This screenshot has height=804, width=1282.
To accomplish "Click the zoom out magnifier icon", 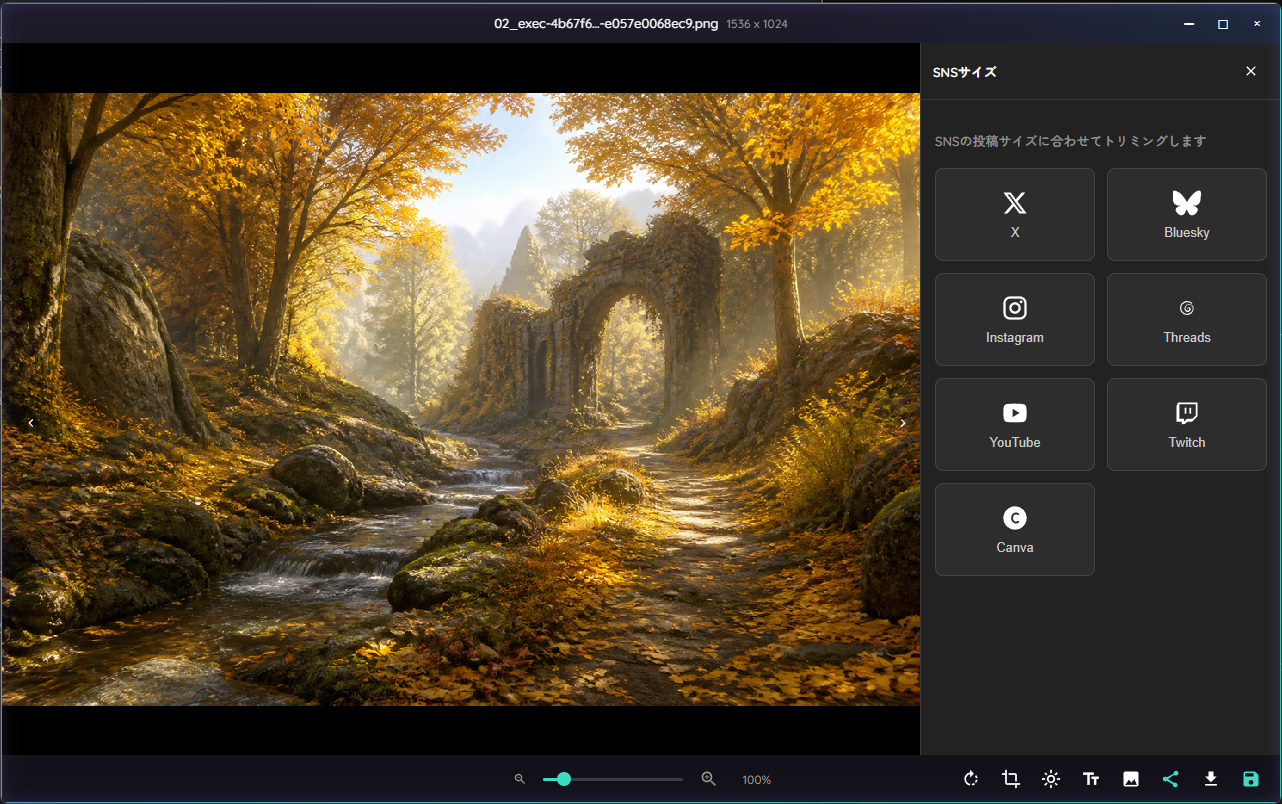I will pos(519,779).
